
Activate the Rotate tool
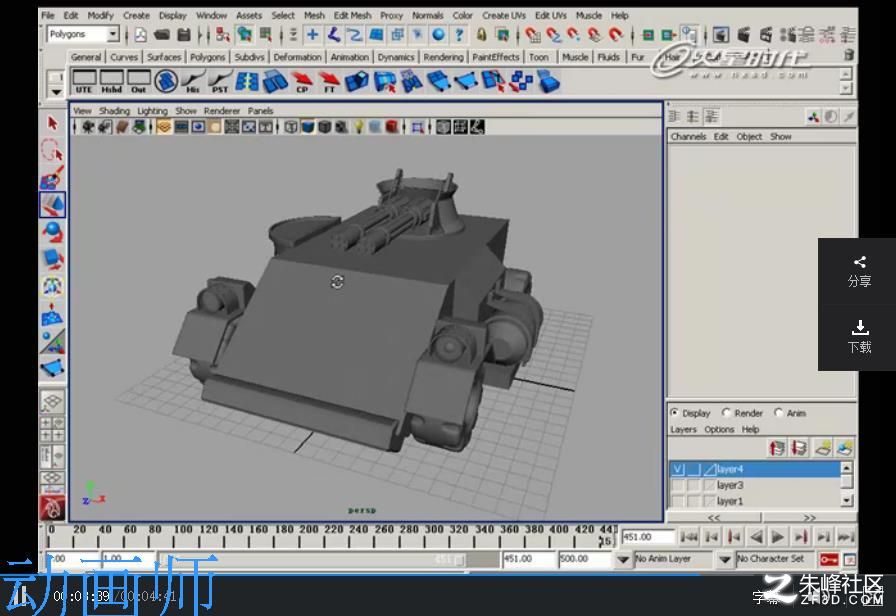tap(53, 232)
